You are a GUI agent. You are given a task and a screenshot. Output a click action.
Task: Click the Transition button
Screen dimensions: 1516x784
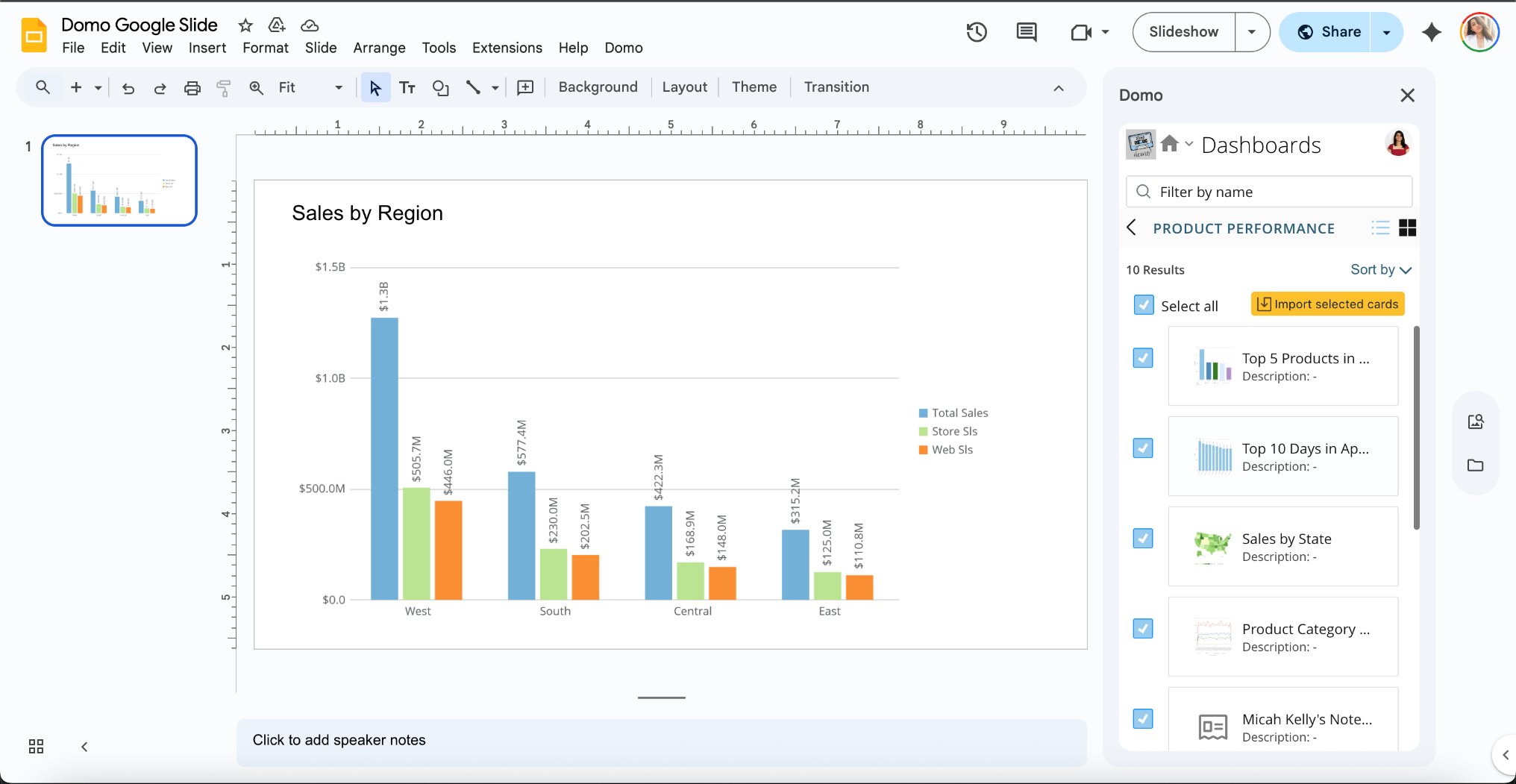coord(836,87)
